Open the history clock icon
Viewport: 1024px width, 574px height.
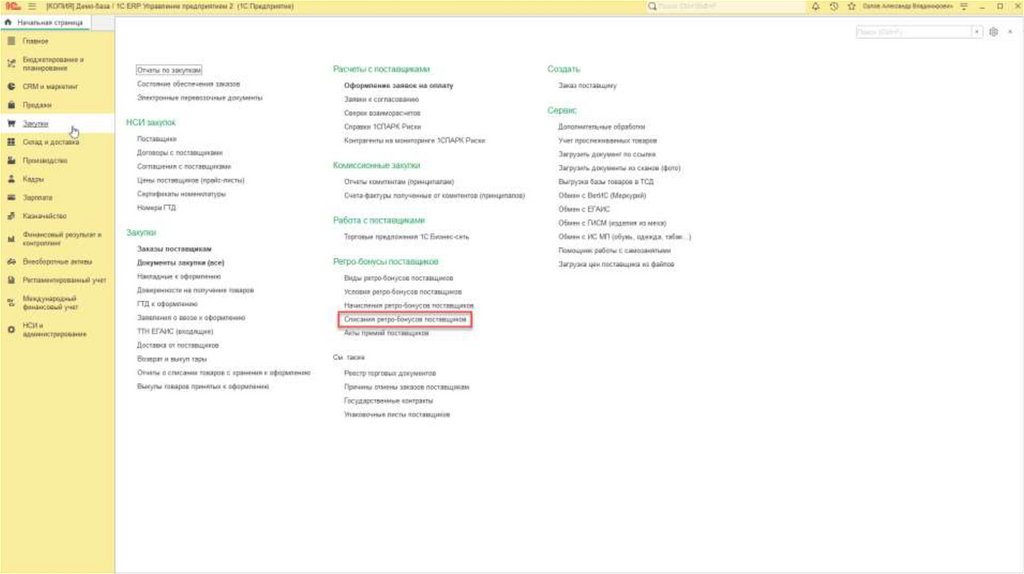coord(834,7)
